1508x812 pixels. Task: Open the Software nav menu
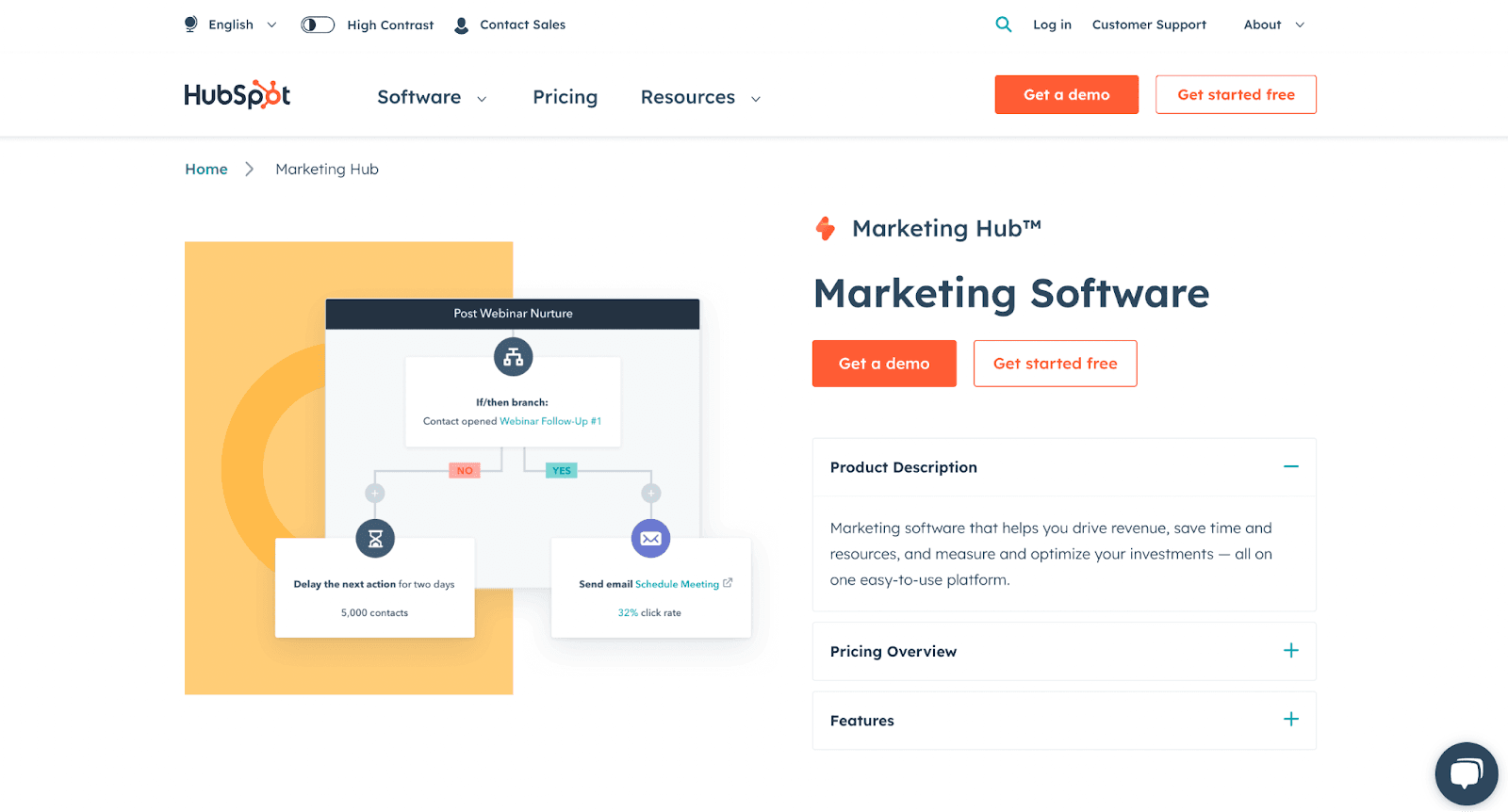tap(419, 97)
